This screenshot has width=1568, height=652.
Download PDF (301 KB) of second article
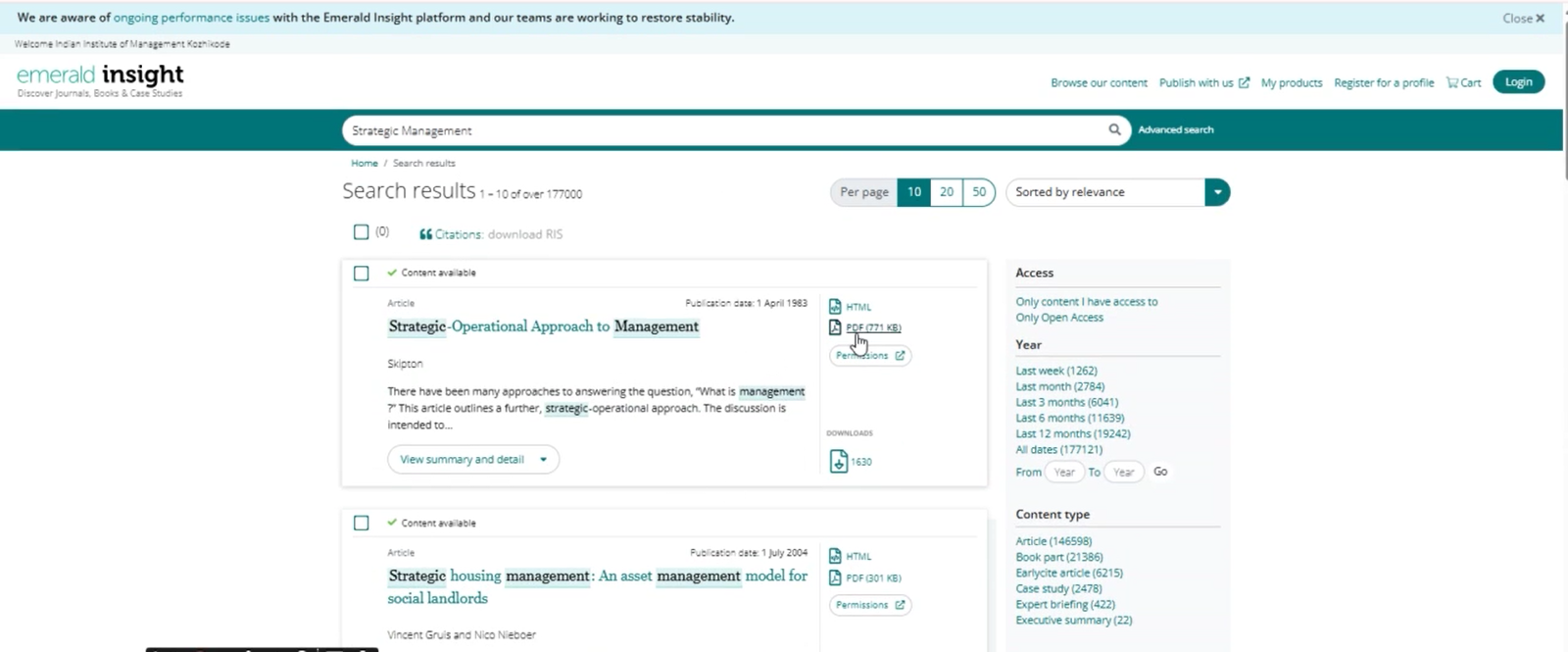pyautogui.click(x=872, y=577)
